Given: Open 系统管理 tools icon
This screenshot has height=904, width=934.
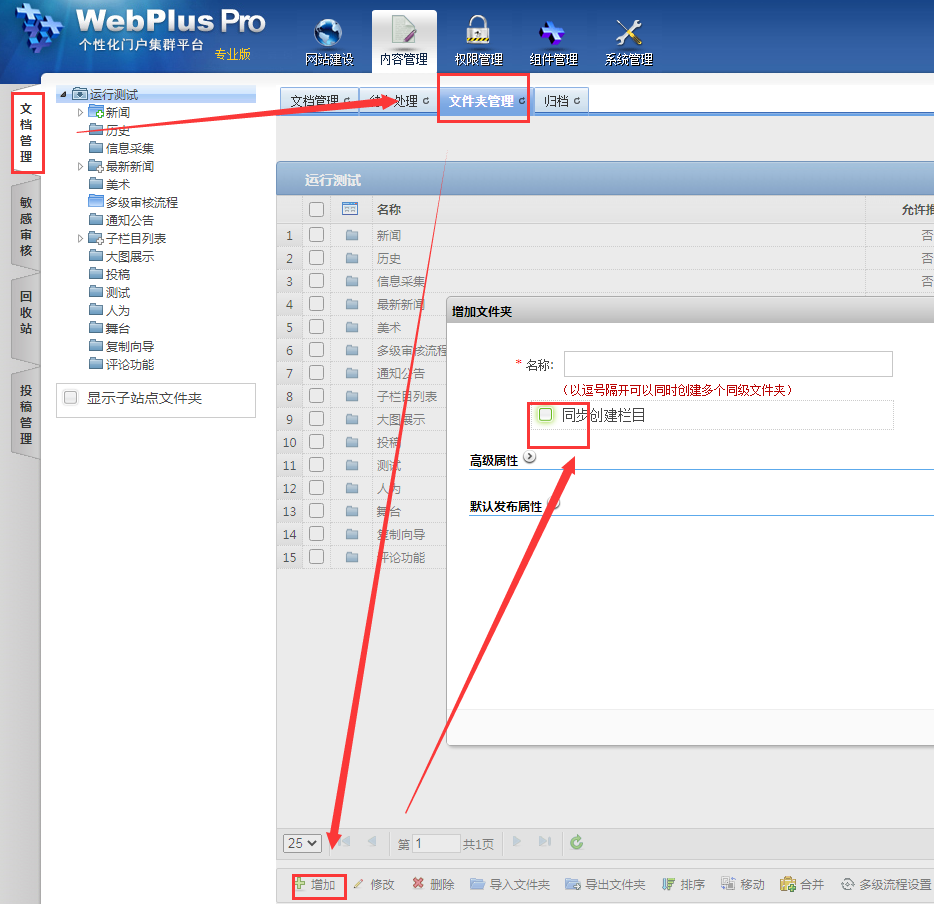Looking at the screenshot, I should [x=628, y=32].
